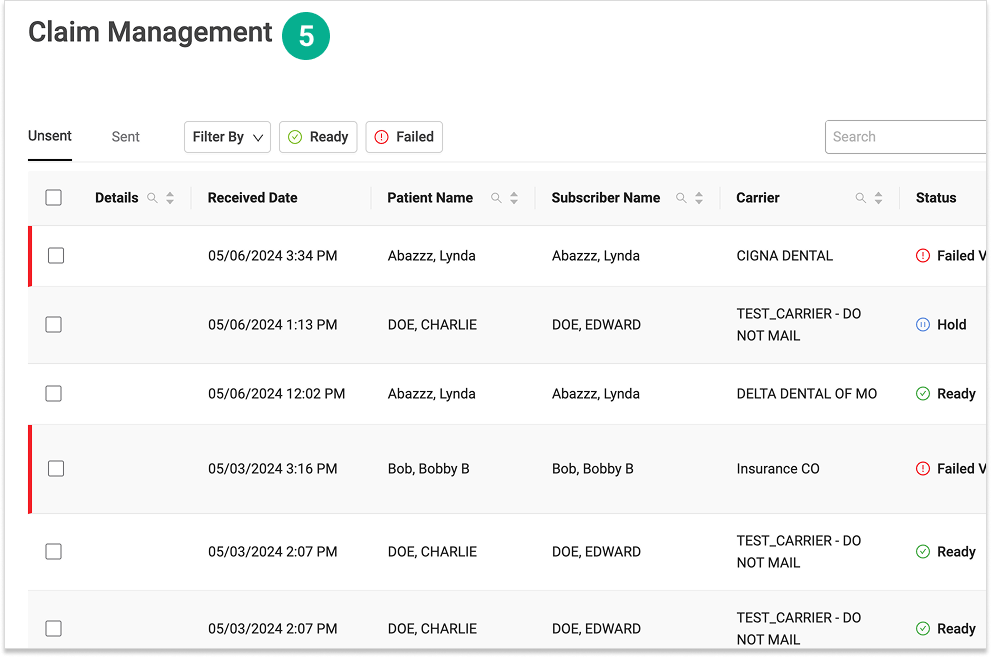Switch to the Sent tab
This screenshot has height=657, width=991.
[125, 137]
